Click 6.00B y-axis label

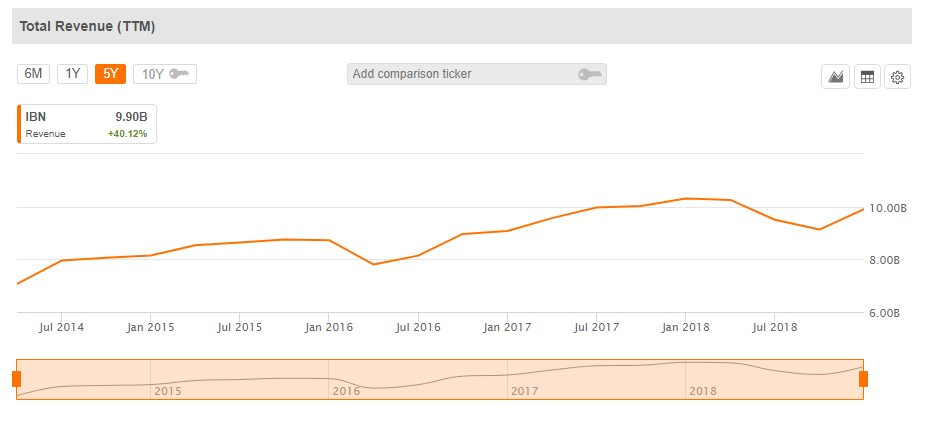(x=885, y=313)
